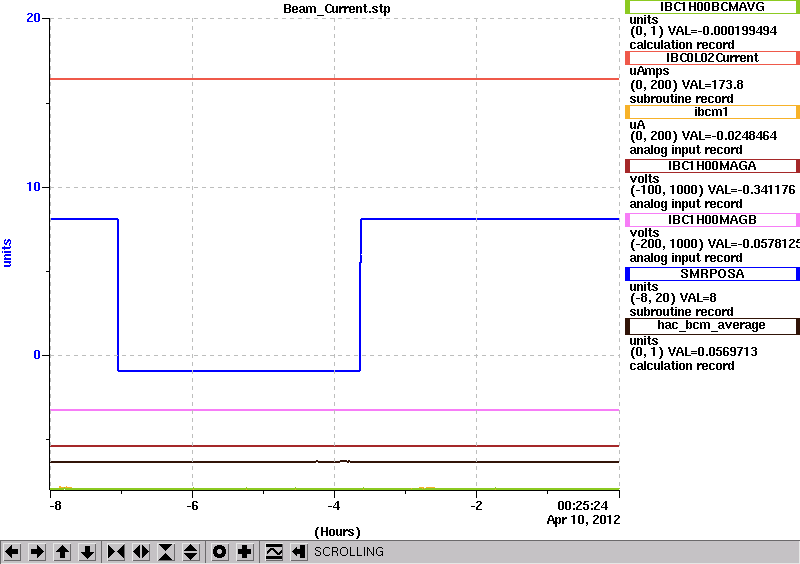
Task: Shift the plot up with the up arrow
Action: coord(62,552)
